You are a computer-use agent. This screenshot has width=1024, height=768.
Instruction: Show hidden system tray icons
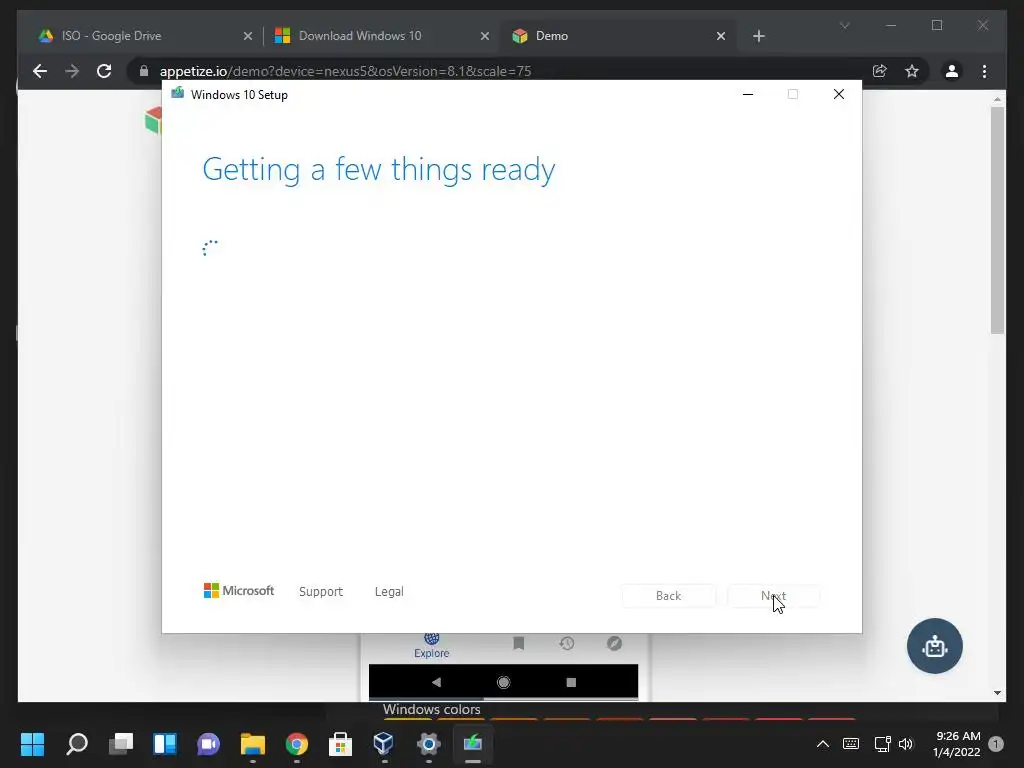823,744
